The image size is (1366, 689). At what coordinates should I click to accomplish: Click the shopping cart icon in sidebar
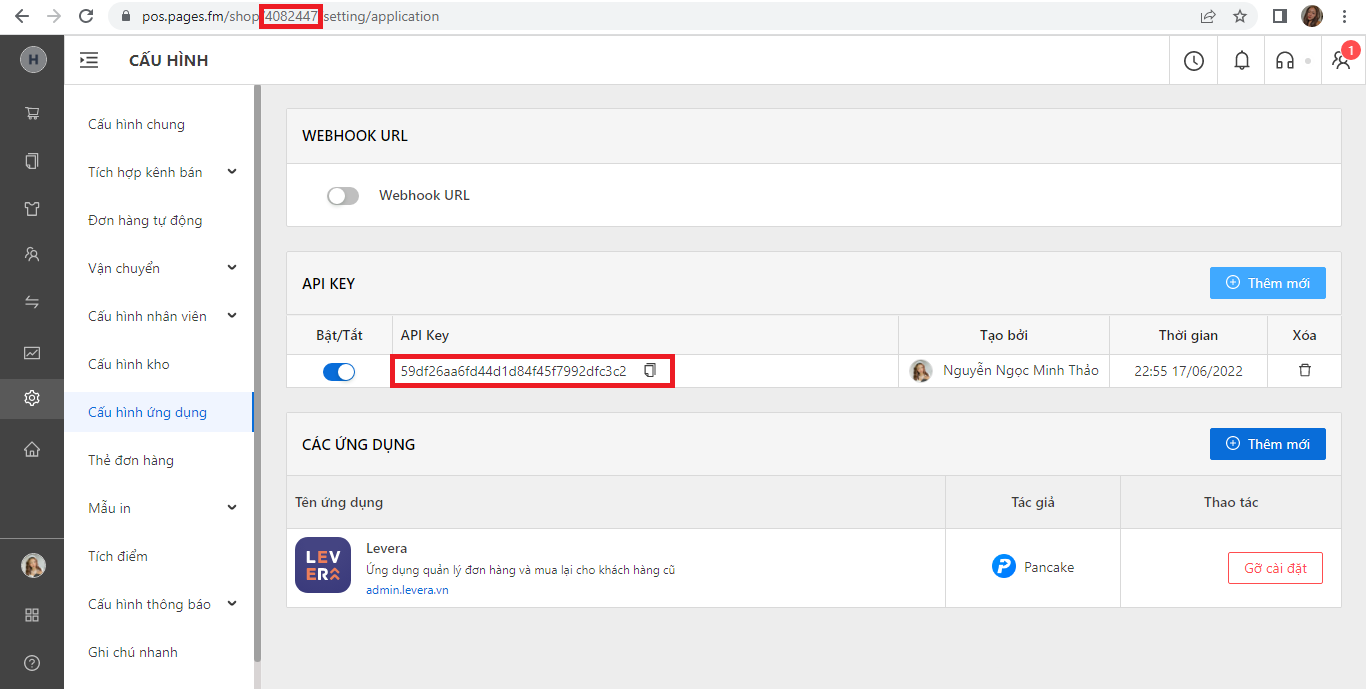[32, 113]
